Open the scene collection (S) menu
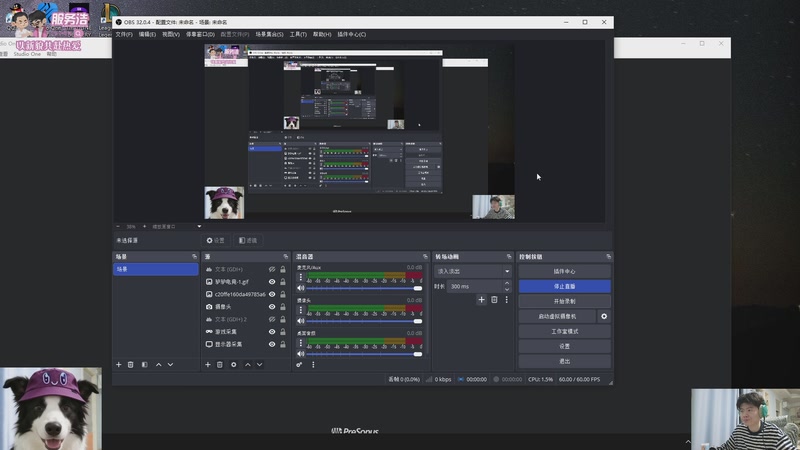Screen dimensions: 800x450 point(269,34)
